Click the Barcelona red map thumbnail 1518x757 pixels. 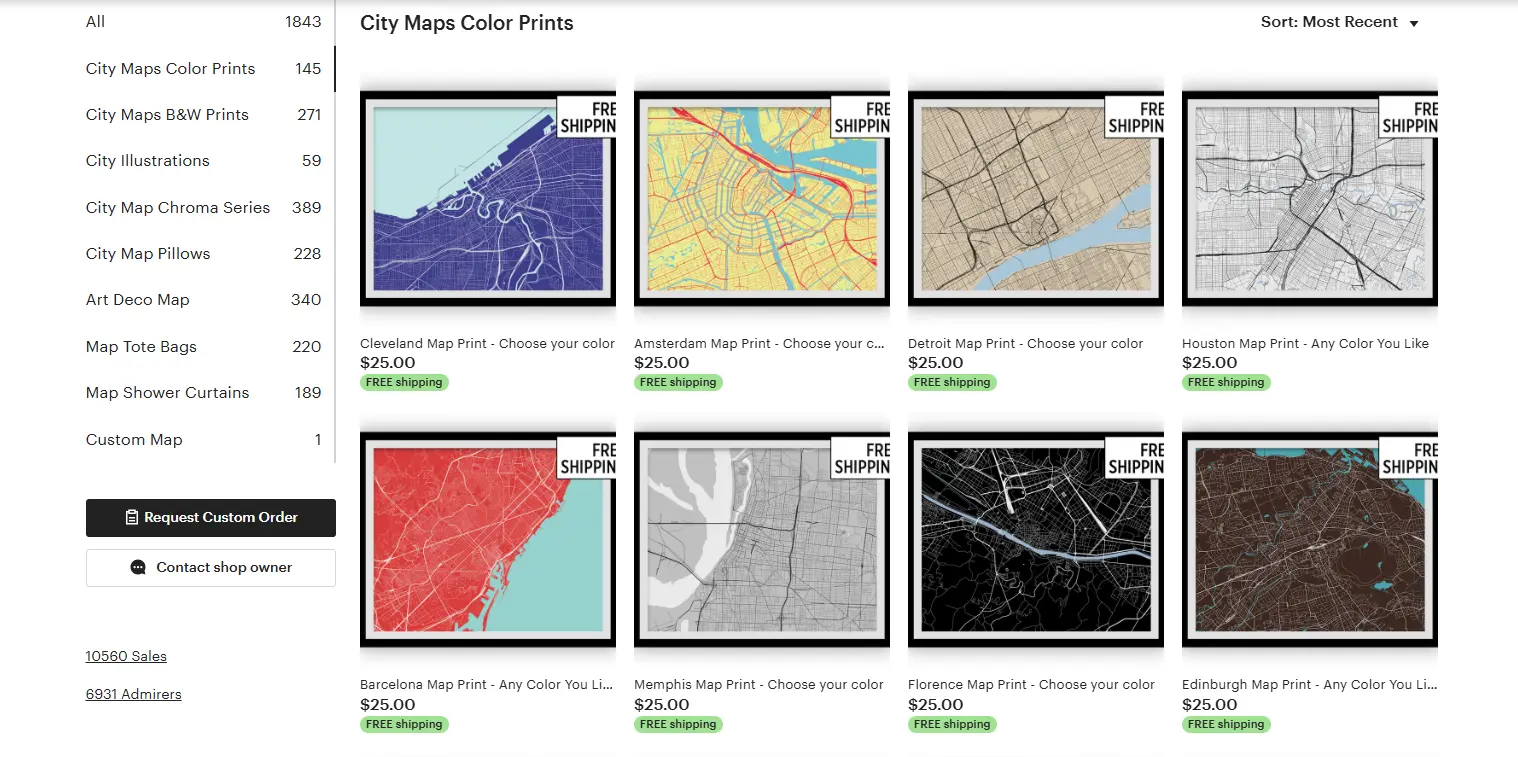[487, 538]
